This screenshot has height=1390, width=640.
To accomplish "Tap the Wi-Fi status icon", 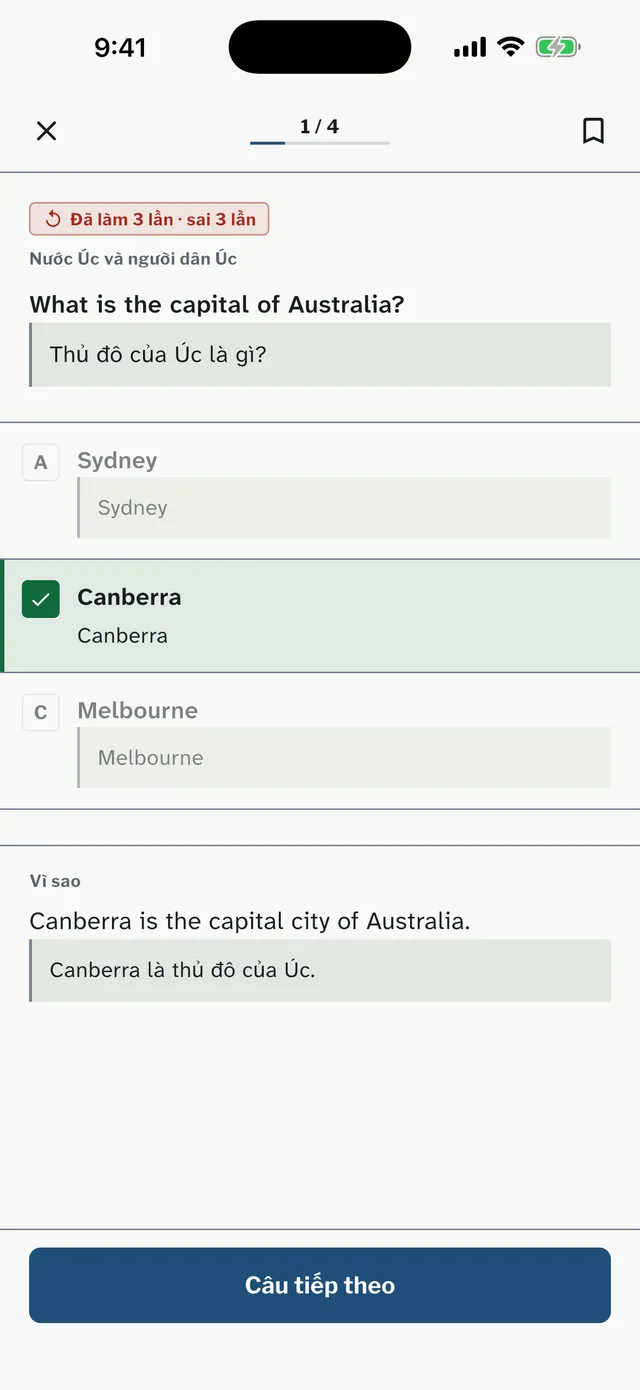I will [511, 47].
